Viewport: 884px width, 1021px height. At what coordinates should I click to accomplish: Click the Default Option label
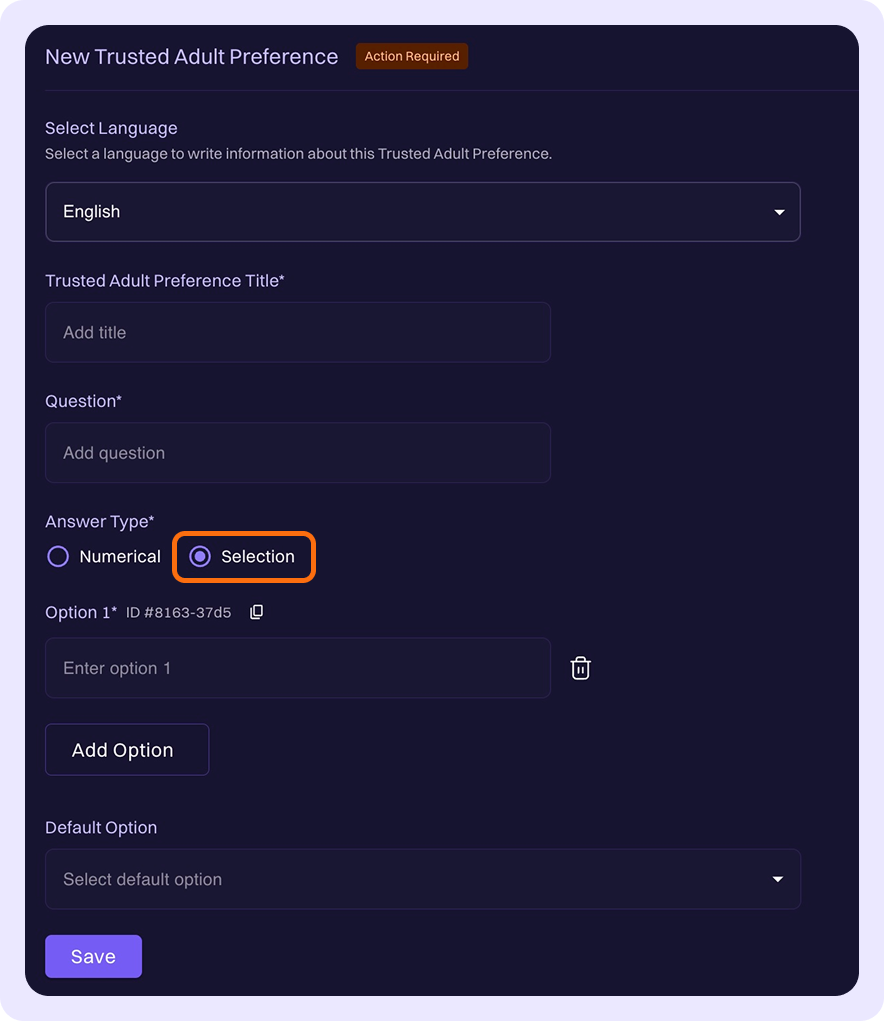point(101,828)
